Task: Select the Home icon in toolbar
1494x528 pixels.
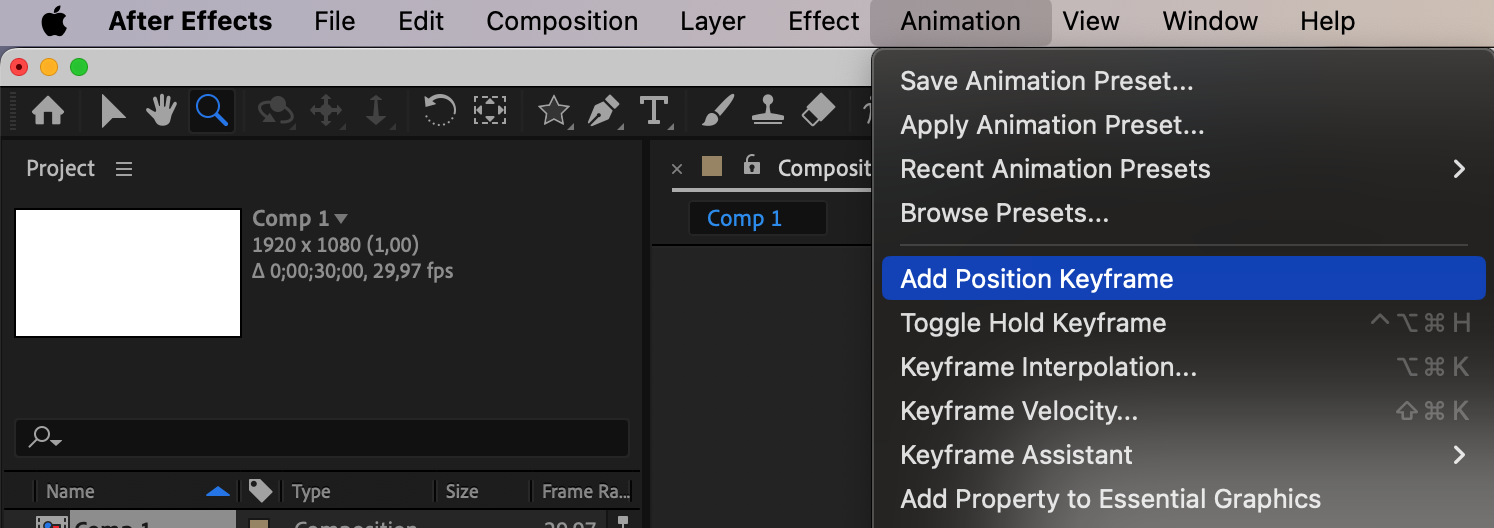Action: coord(48,111)
